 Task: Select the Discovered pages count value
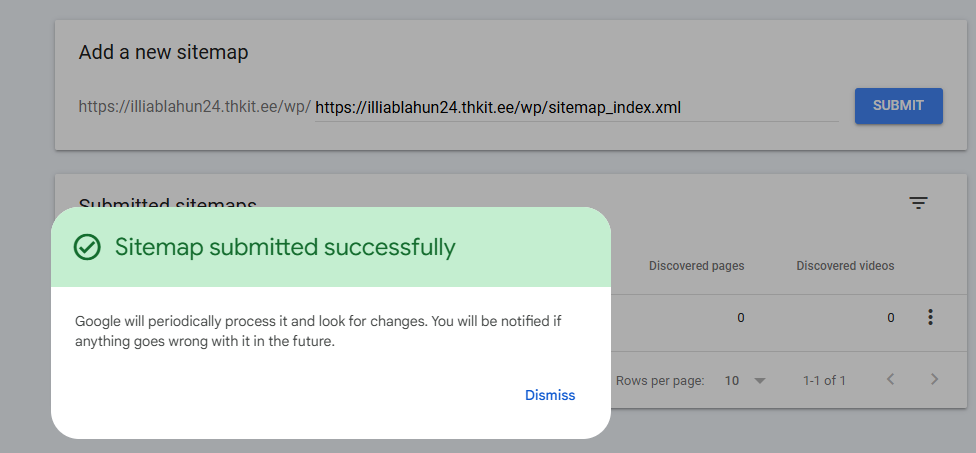pos(741,318)
